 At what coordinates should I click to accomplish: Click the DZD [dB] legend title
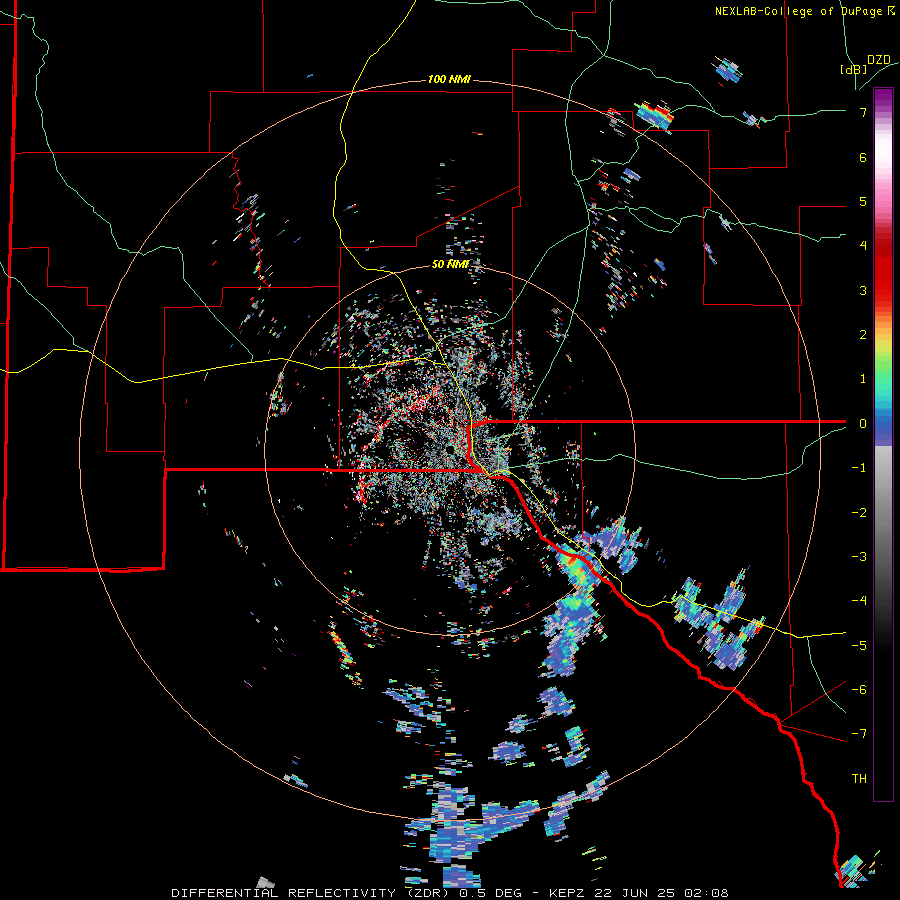click(x=865, y=64)
